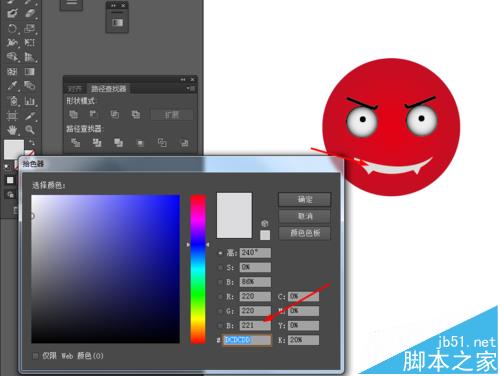Image resolution: width=500 pixels, height=376 pixels.
Task: Select the Symbol Sprayer tool
Action: 12,101
